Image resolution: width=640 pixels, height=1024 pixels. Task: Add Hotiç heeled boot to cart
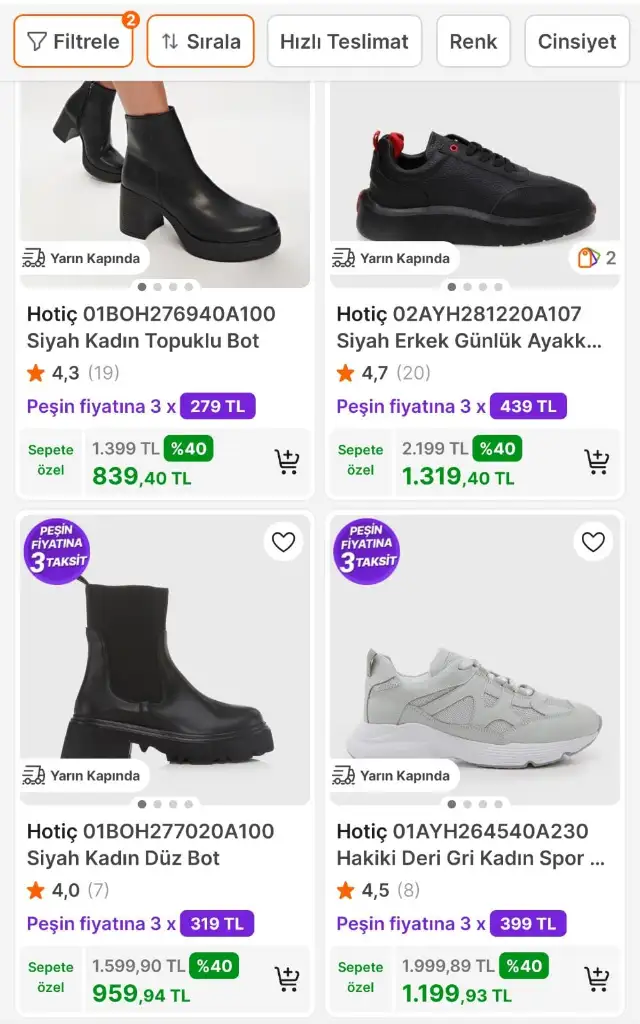click(287, 462)
